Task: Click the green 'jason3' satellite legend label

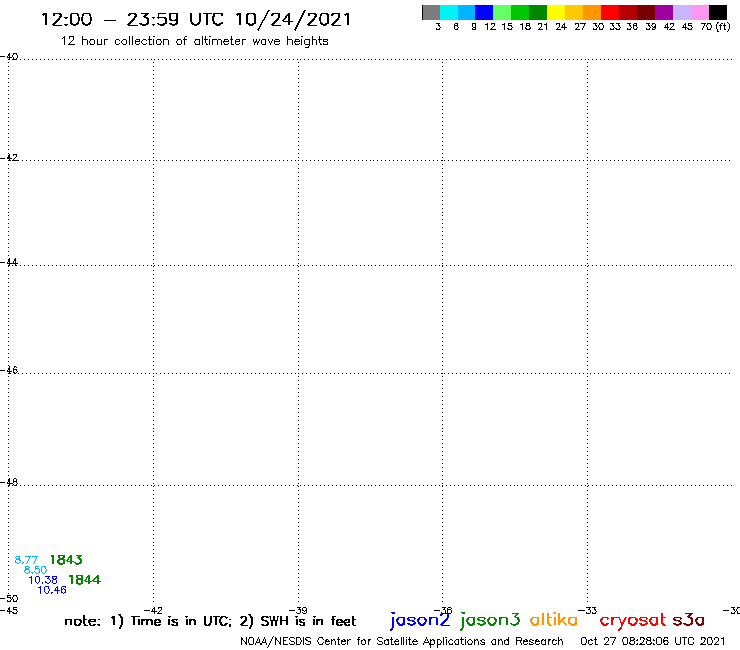Action: (490, 620)
